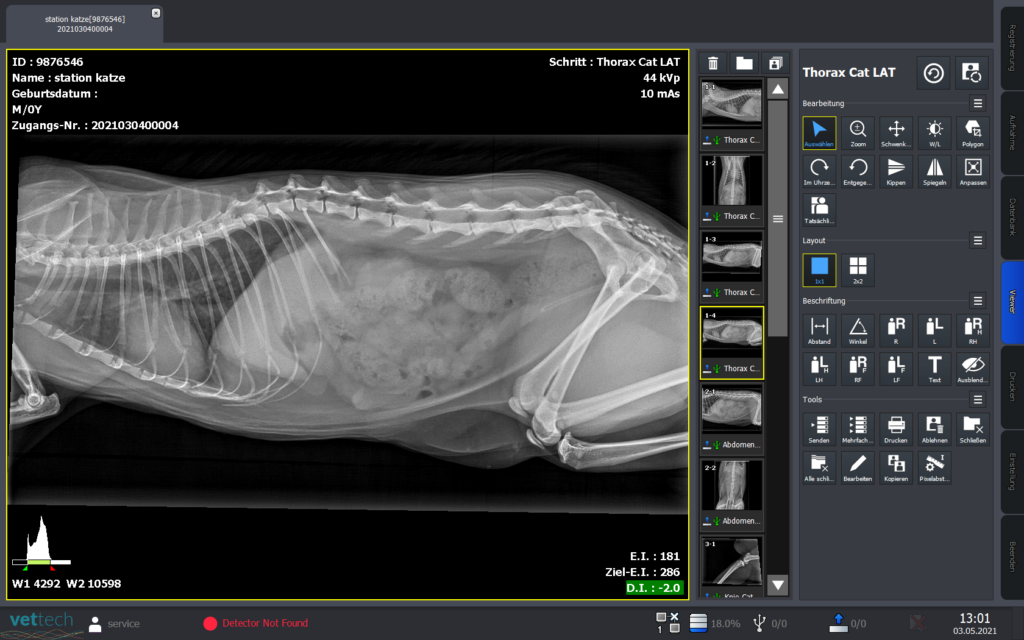Activate the Zoom magnifier tool
This screenshot has width=1024, height=640.
pos(857,133)
